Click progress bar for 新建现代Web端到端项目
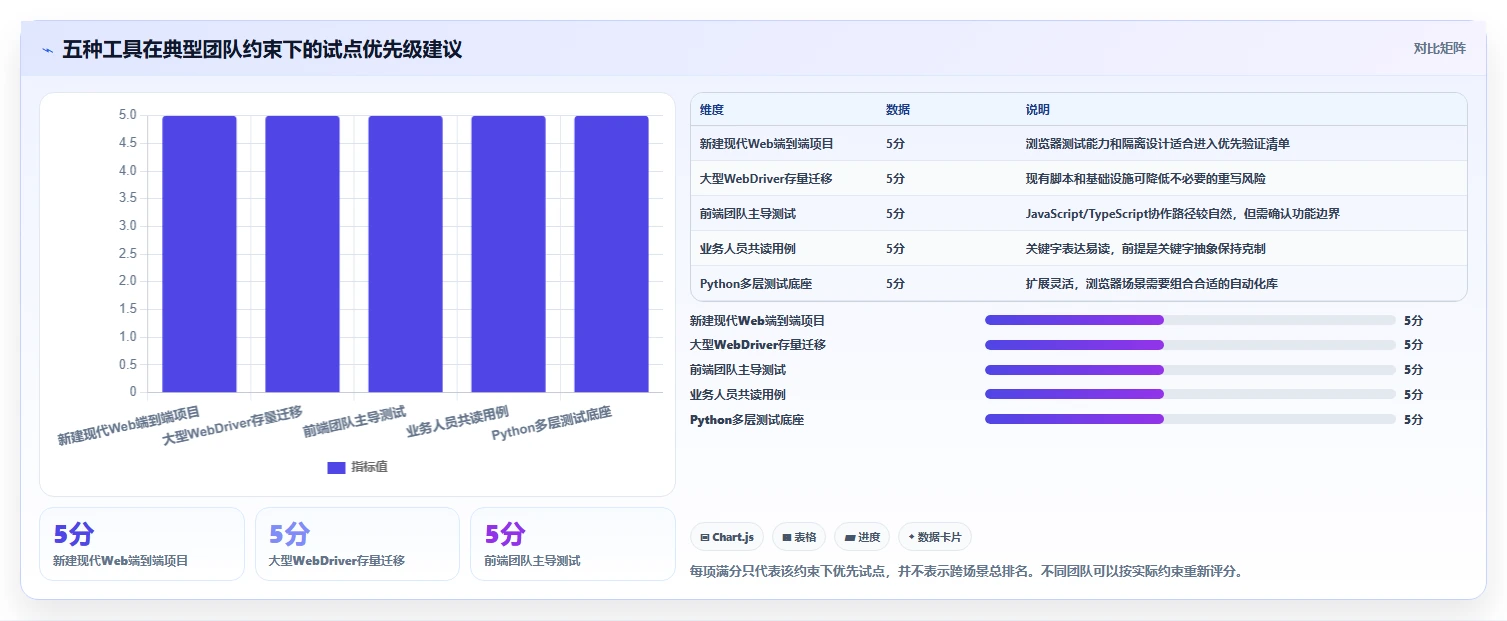1507x621 pixels. (1190, 320)
